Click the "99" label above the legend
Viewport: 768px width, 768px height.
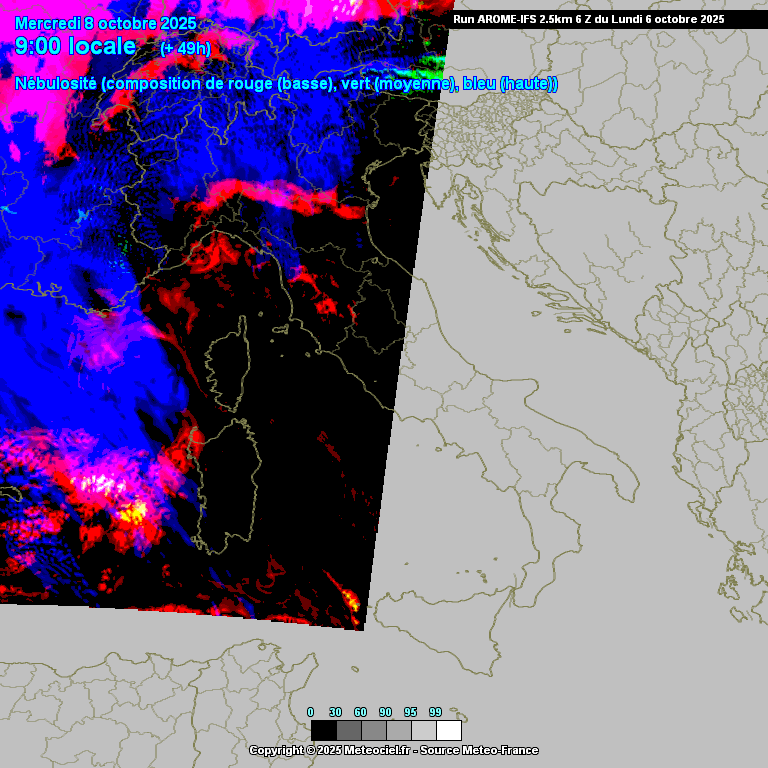[435, 712]
